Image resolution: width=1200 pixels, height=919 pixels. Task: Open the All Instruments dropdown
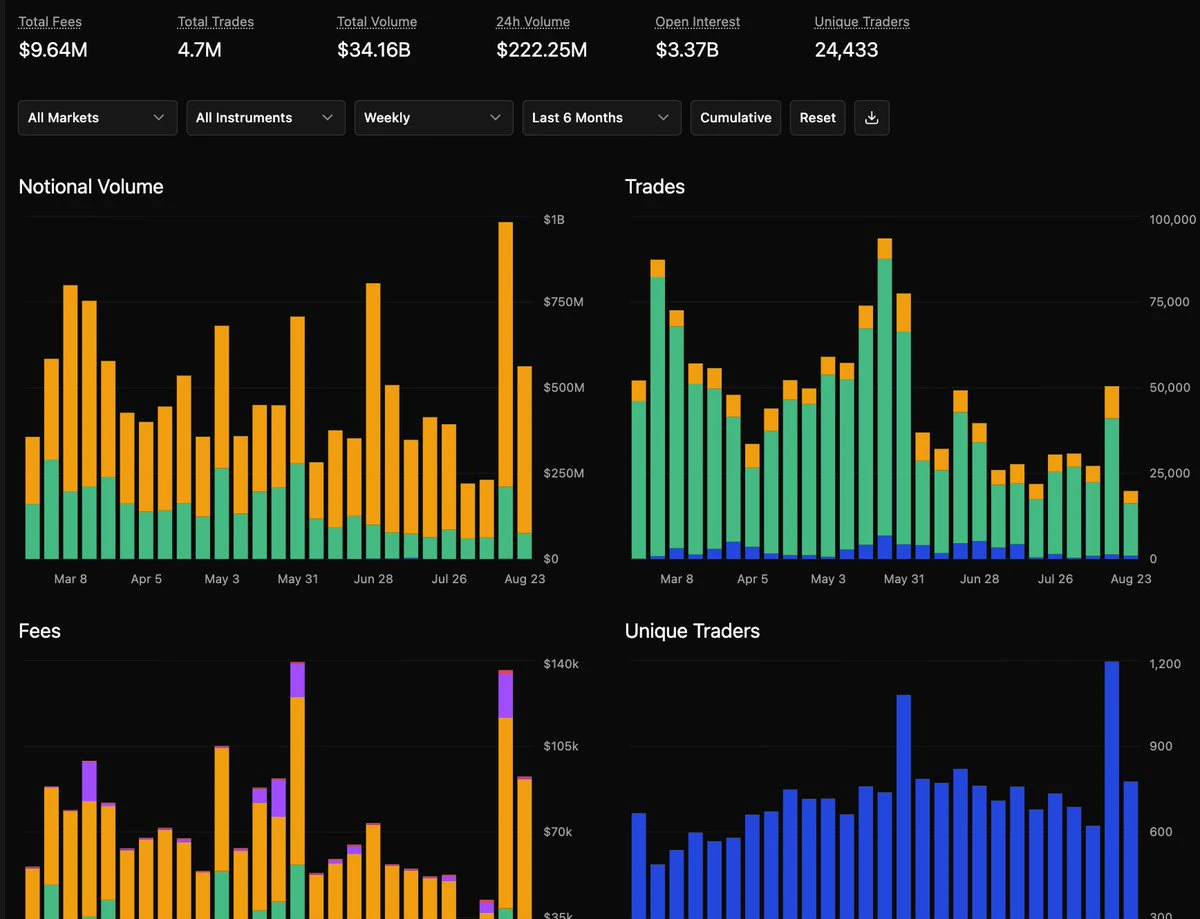coord(266,118)
